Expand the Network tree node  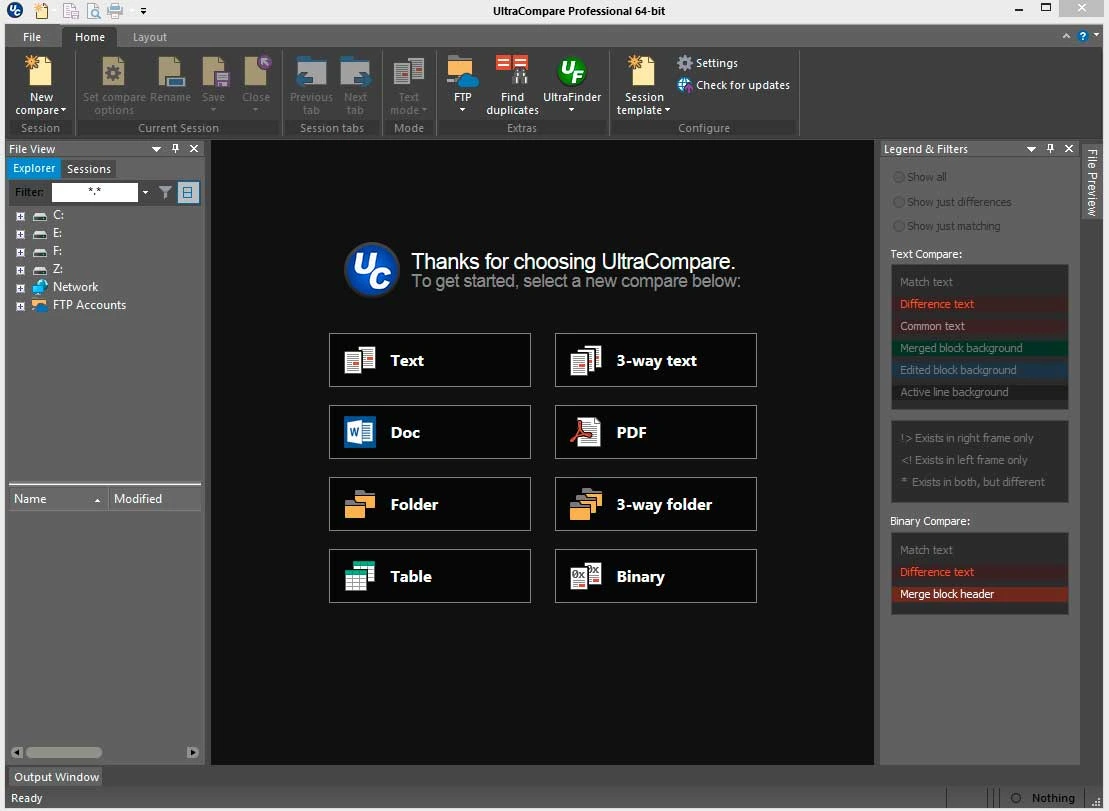click(x=21, y=288)
